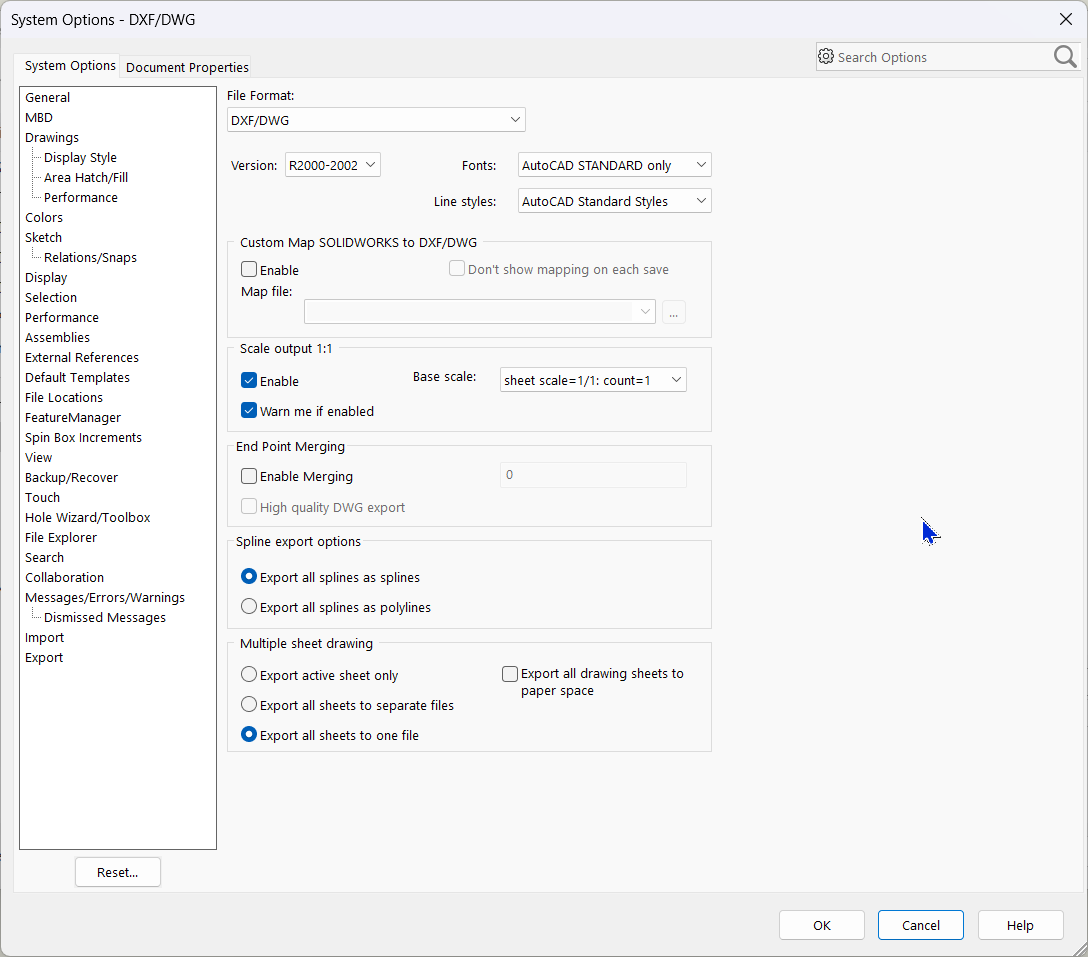Select Performance under Drawings
Viewport: 1088px width, 957px height.
(x=80, y=198)
